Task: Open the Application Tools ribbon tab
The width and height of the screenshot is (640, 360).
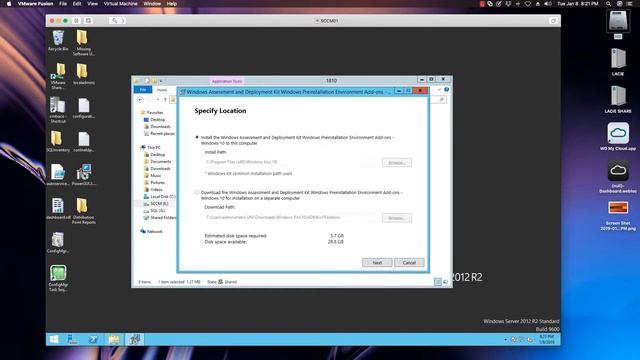Action: [x=227, y=81]
